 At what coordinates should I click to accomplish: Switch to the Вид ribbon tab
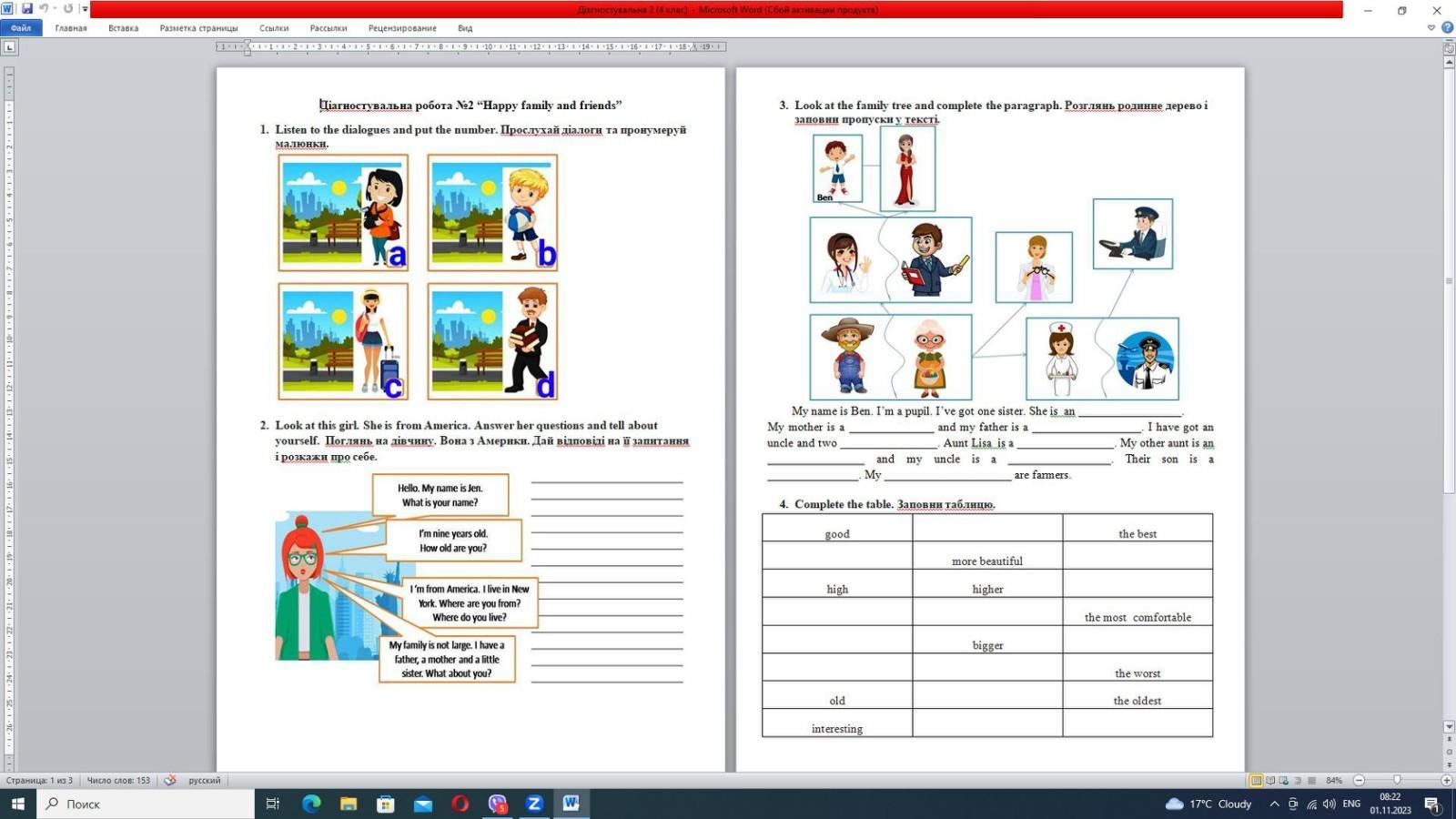point(465,28)
